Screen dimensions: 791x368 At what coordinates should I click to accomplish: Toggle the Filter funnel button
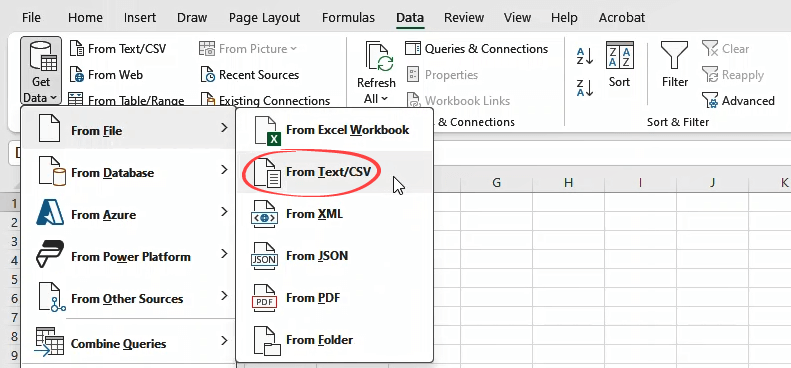(x=674, y=65)
